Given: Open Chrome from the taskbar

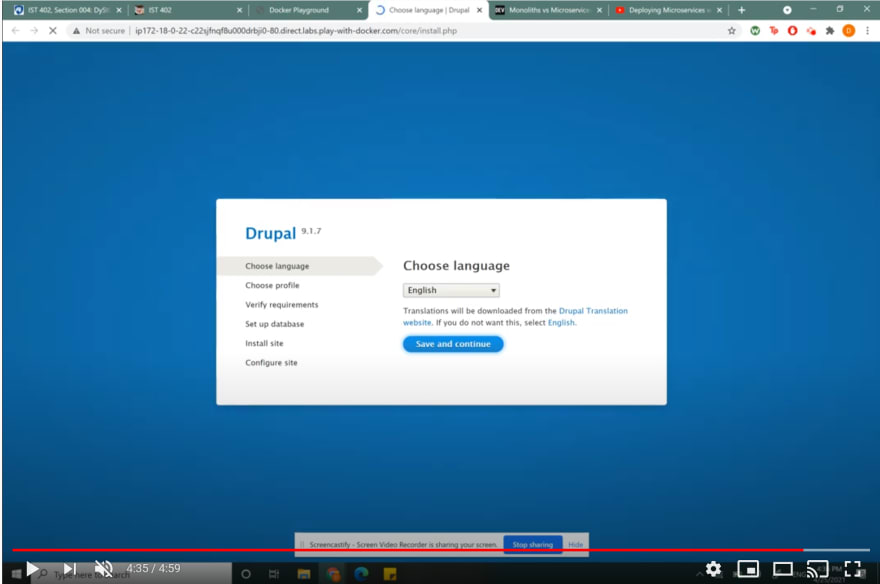Looking at the screenshot, I should (333, 574).
